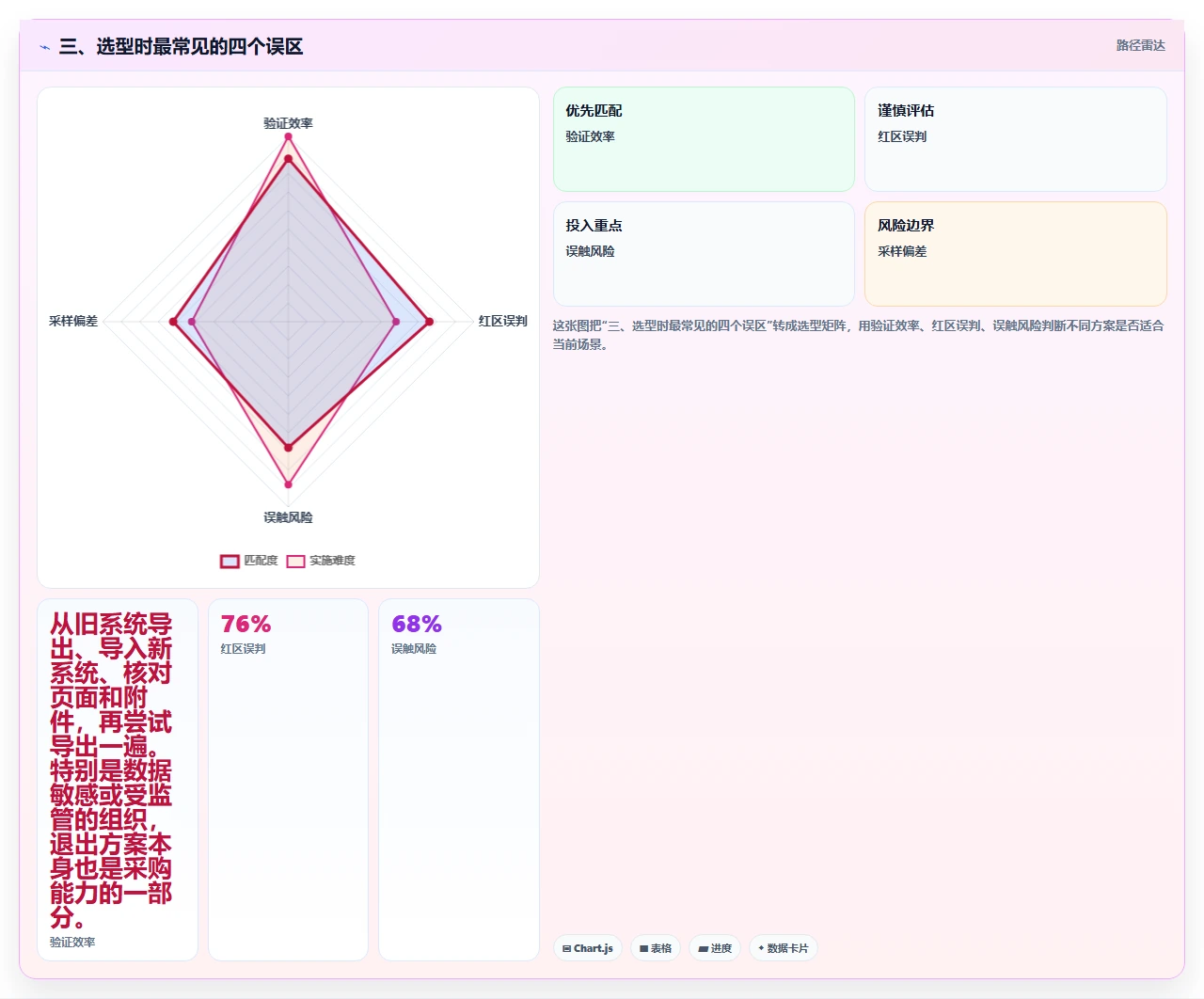
Task: Click the 68% stat value
Action: (x=417, y=625)
